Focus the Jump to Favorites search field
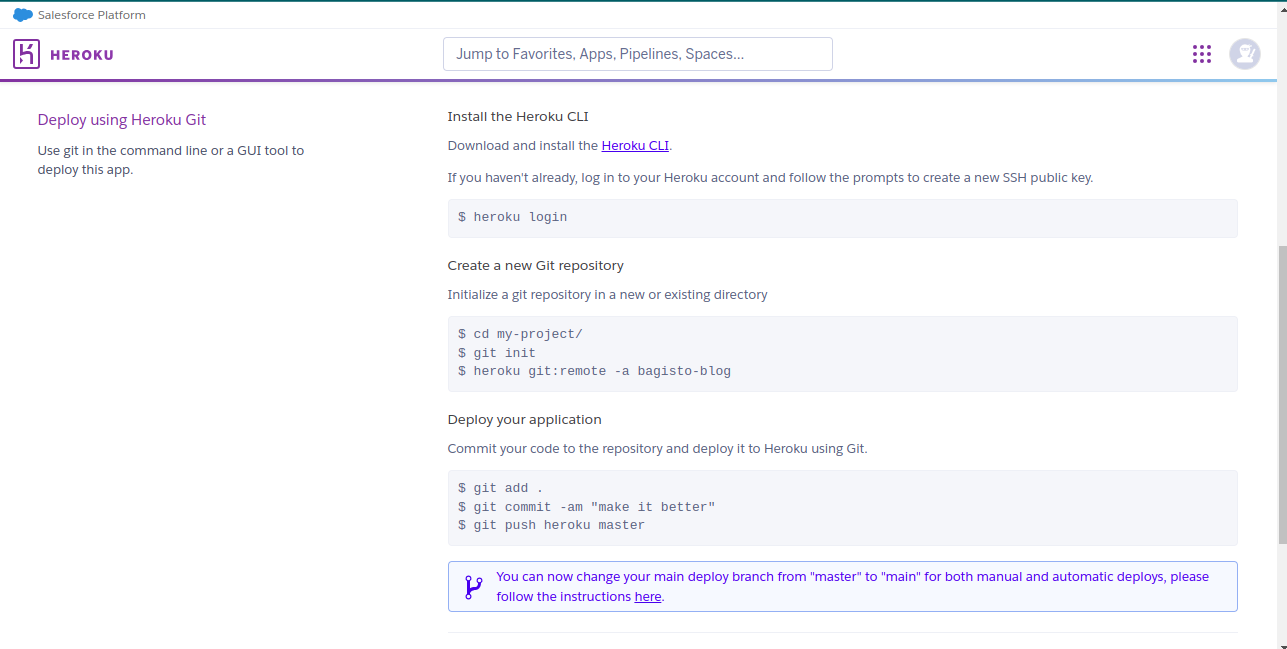1287x649 pixels. [x=638, y=54]
